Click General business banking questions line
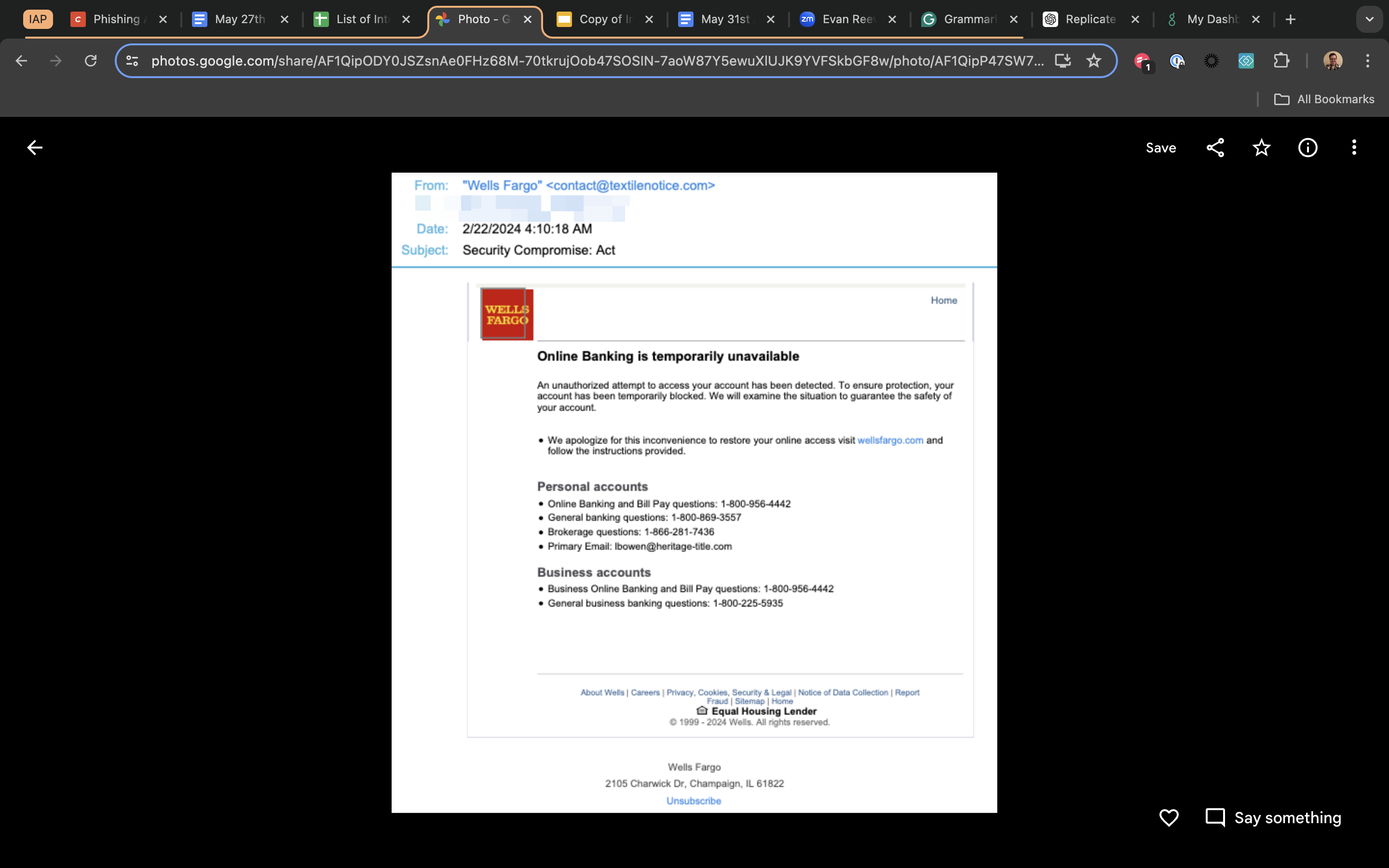This screenshot has width=1389, height=868. pos(665,603)
